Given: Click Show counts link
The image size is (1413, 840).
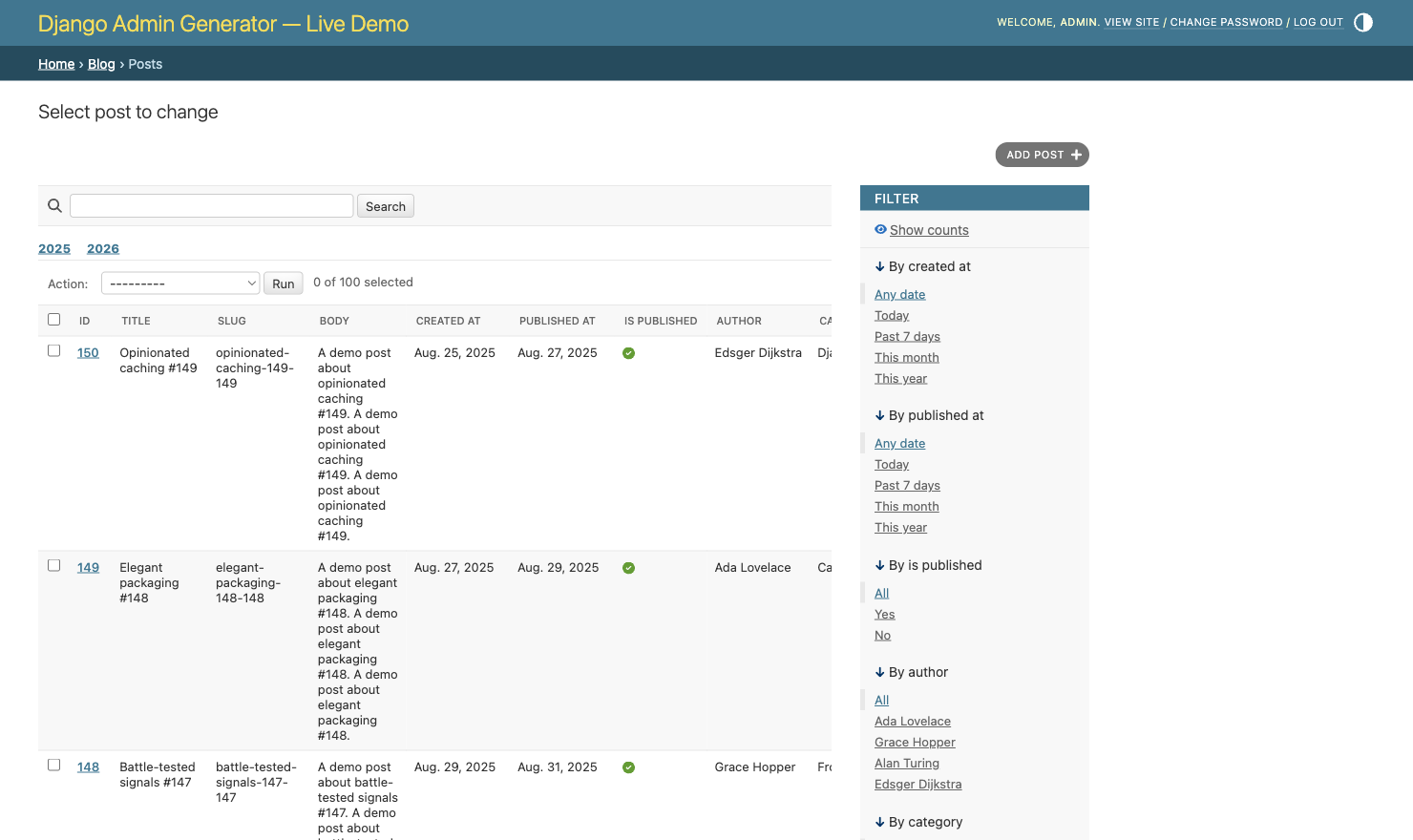Looking at the screenshot, I should pyautogui.click(x=929, y=230).
